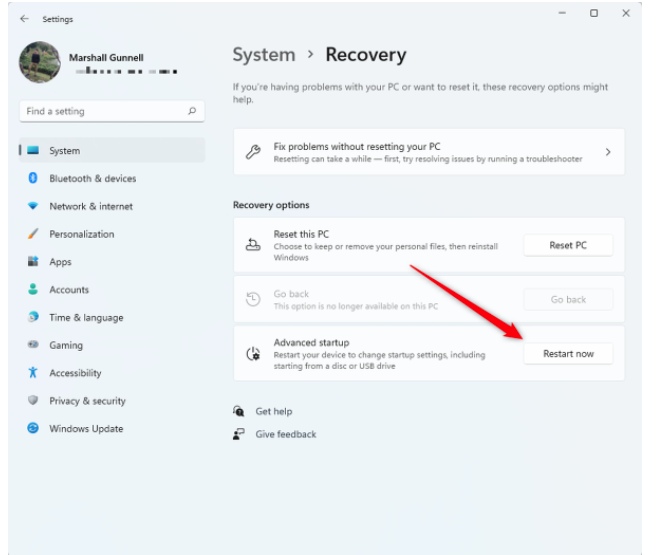Click the Windows Update icon
Image resolution: width=658 pixels, height=555 pixels.
(x=33, y=429)
